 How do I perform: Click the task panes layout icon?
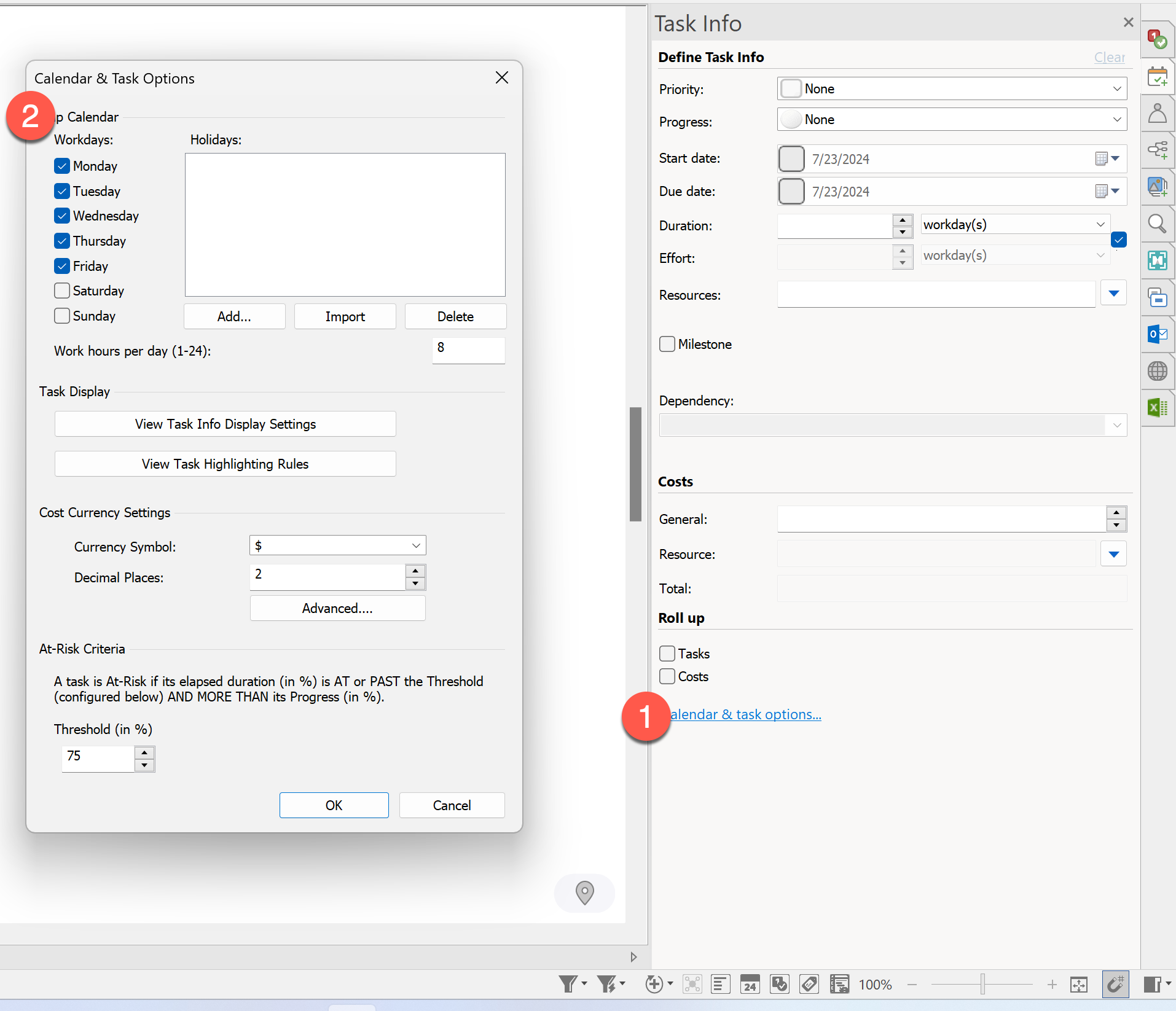point(1152,985)
